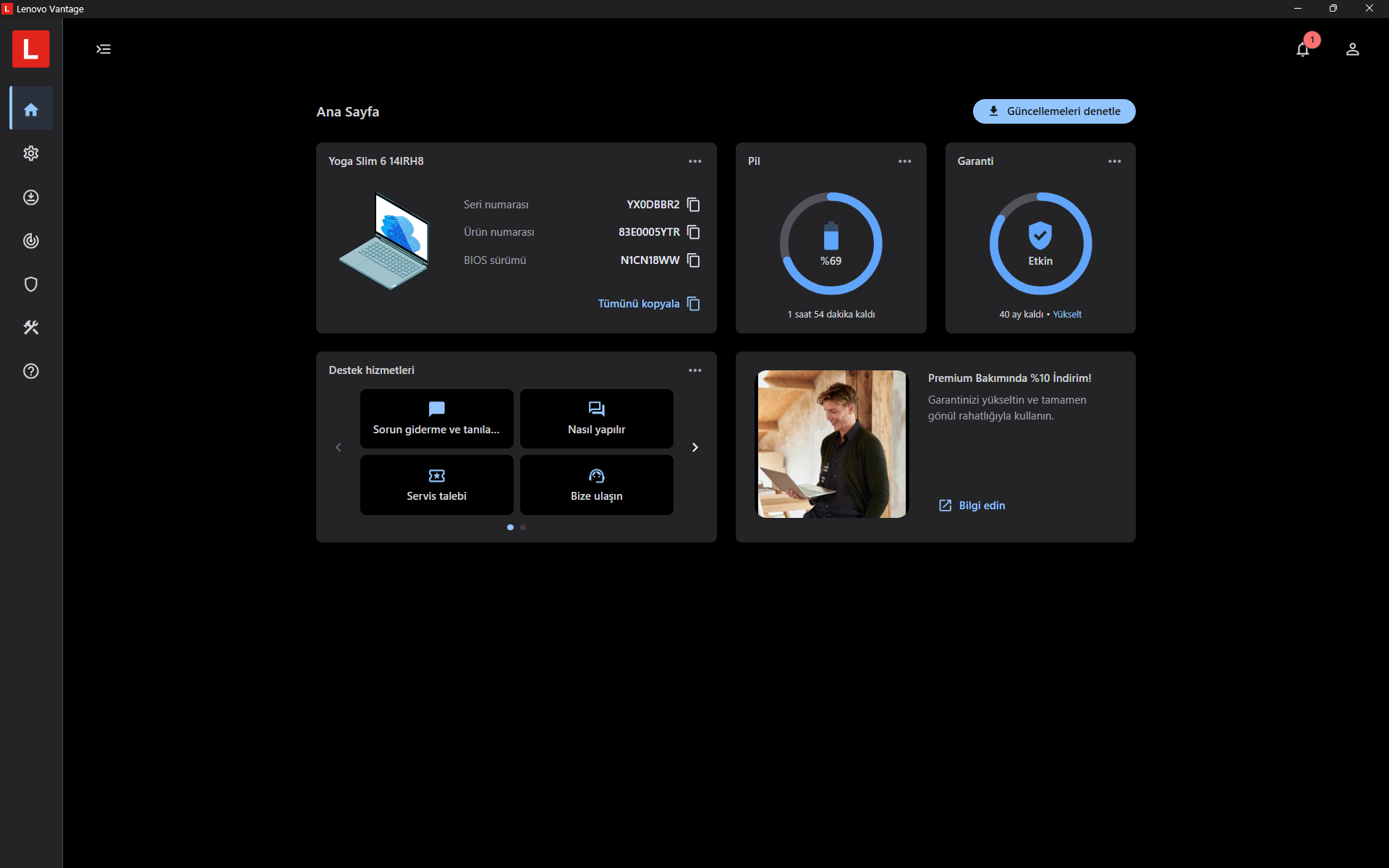Click the Yükselt warranty upgrade link
This screenshot has height=868, width=1389.
click(x=1067, y=315)
